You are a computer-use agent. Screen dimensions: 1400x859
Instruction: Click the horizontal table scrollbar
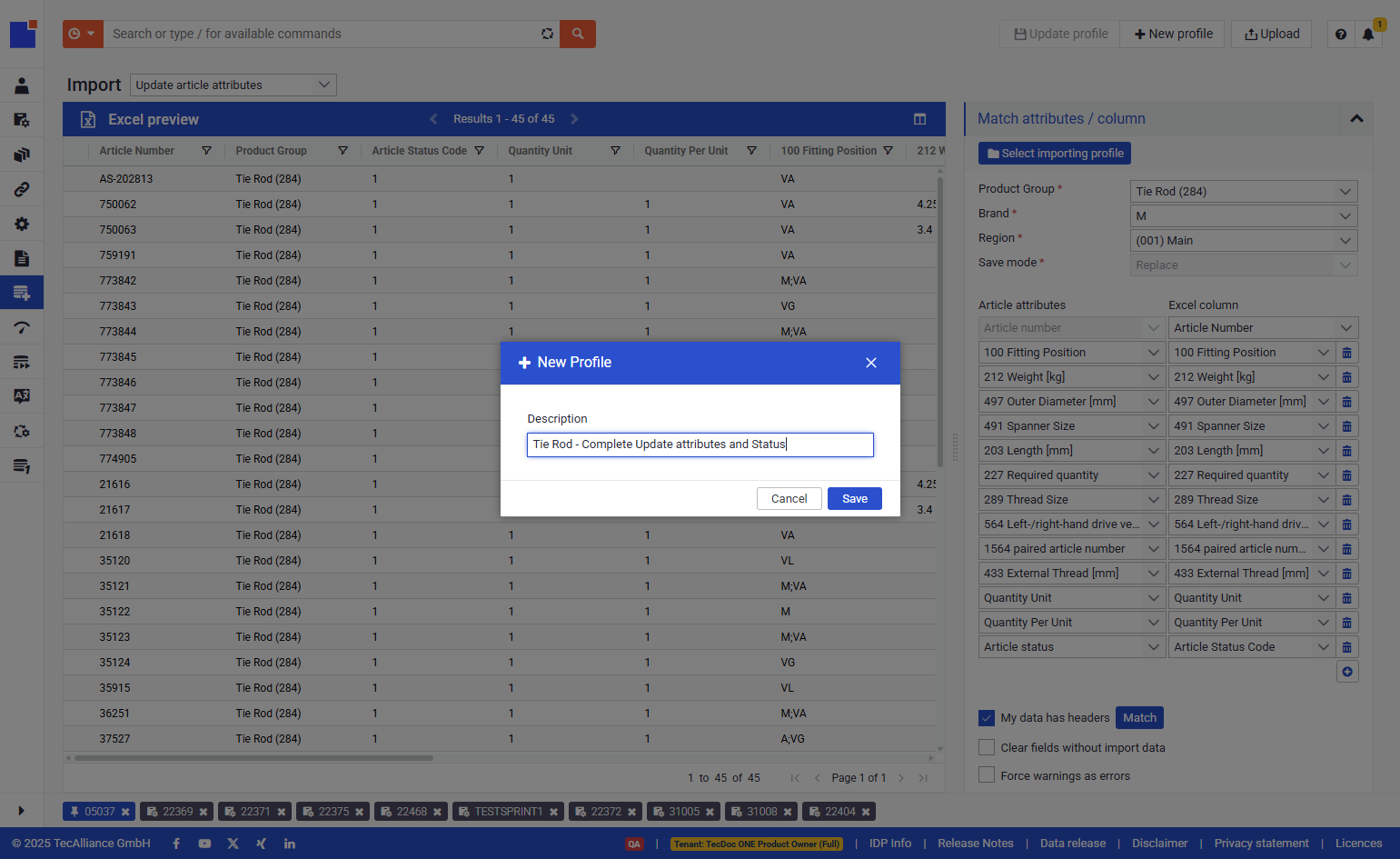coord(253,757)
